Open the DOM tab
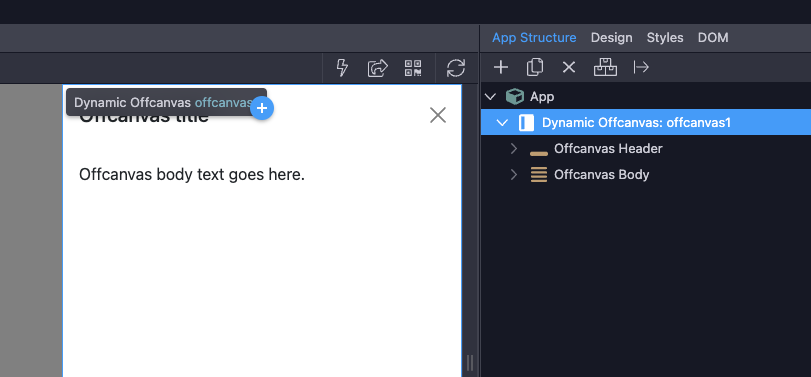Viewport: 811px width, 377px height. point(713,38)
